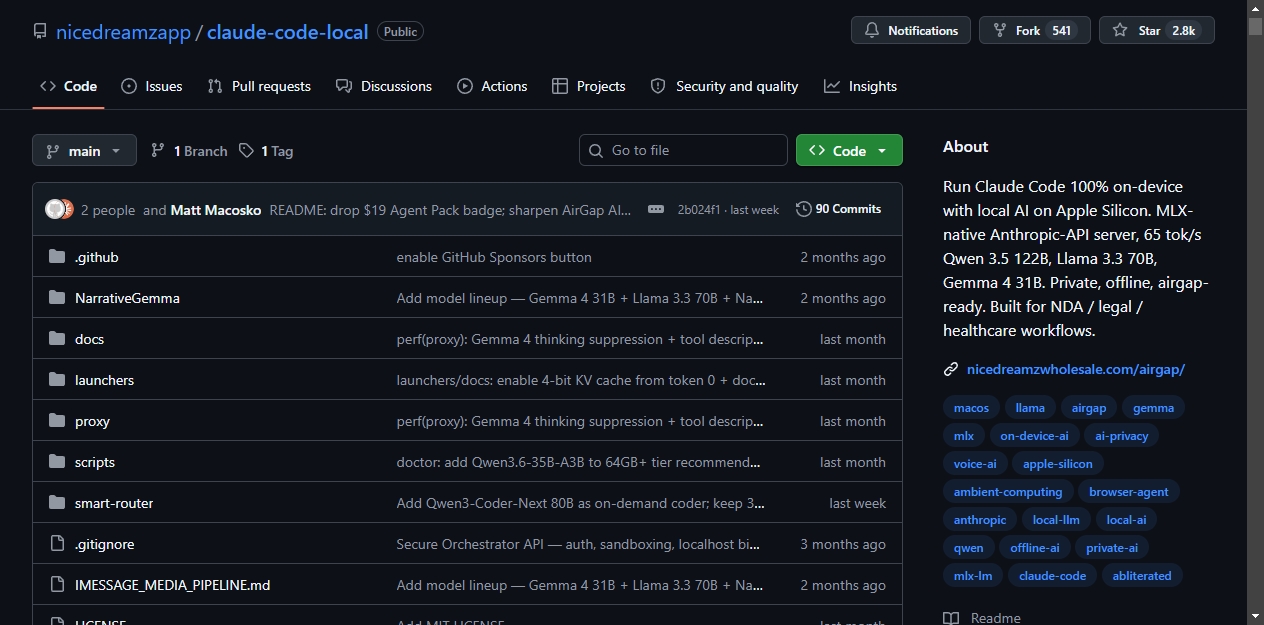Select the anthropic topic tag
The image size is (1264, 625).
[980, 520]
